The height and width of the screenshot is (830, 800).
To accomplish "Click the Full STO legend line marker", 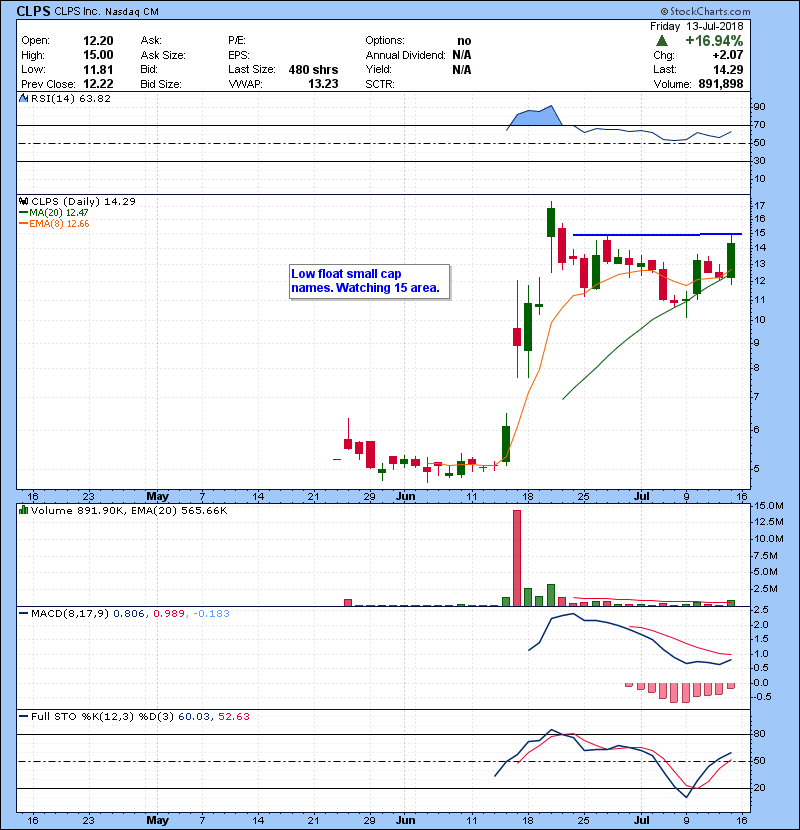I will pyautogui.click(x=23, y=716).
